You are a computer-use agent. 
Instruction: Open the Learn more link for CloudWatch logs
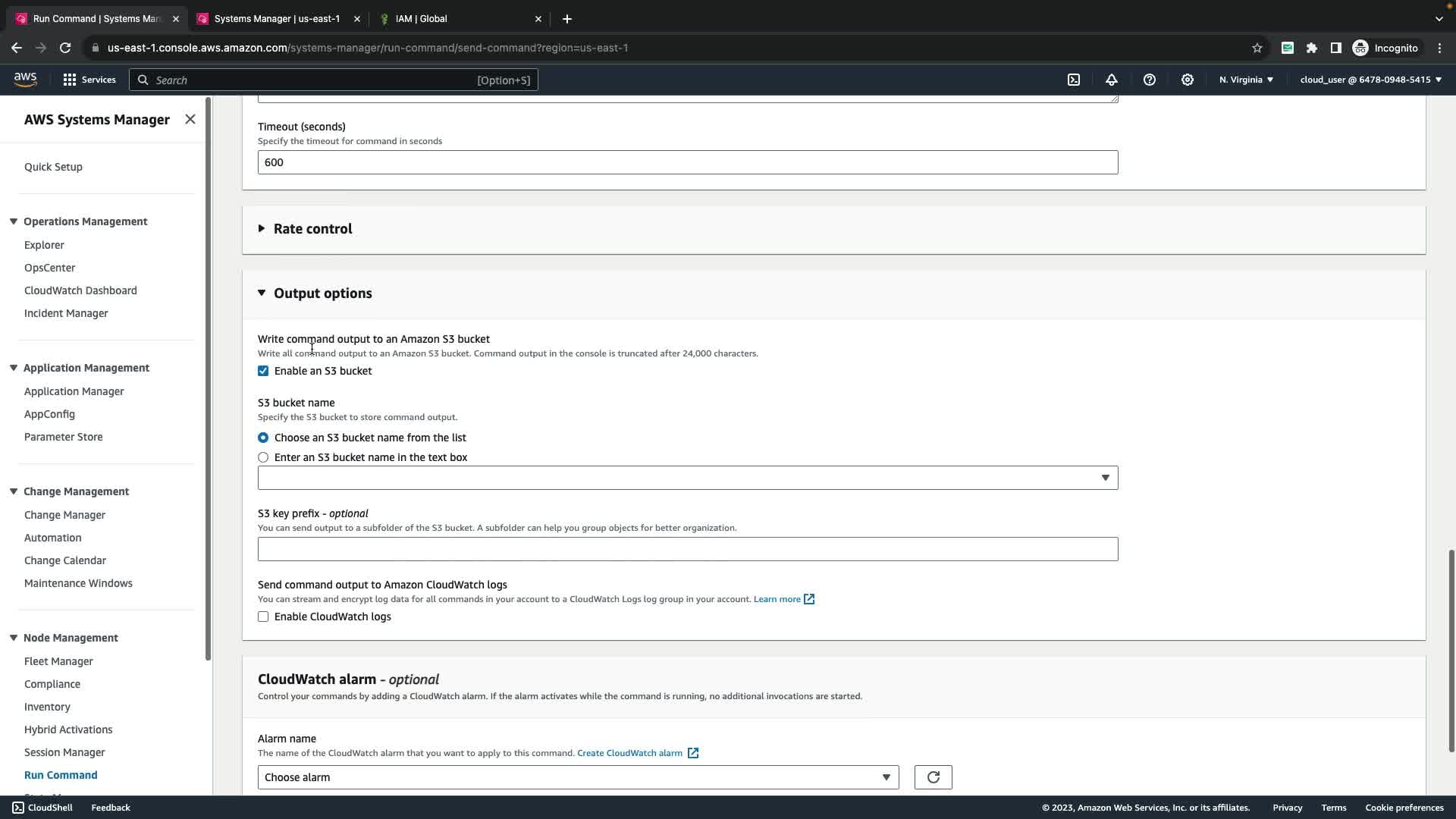[777, 599]
